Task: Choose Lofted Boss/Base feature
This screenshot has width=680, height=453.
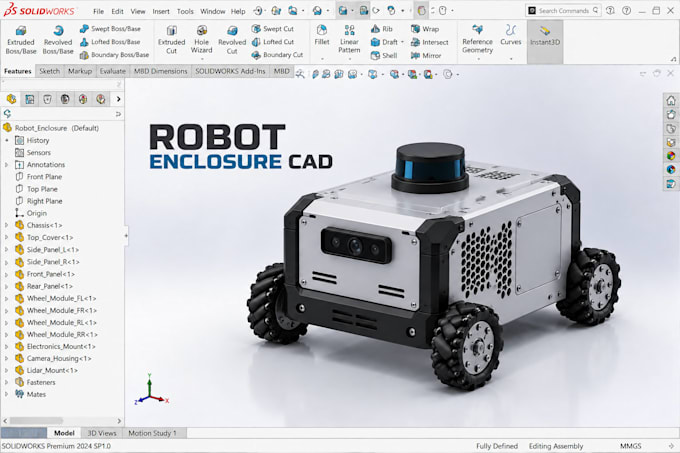Action: (x=110, y=42)
